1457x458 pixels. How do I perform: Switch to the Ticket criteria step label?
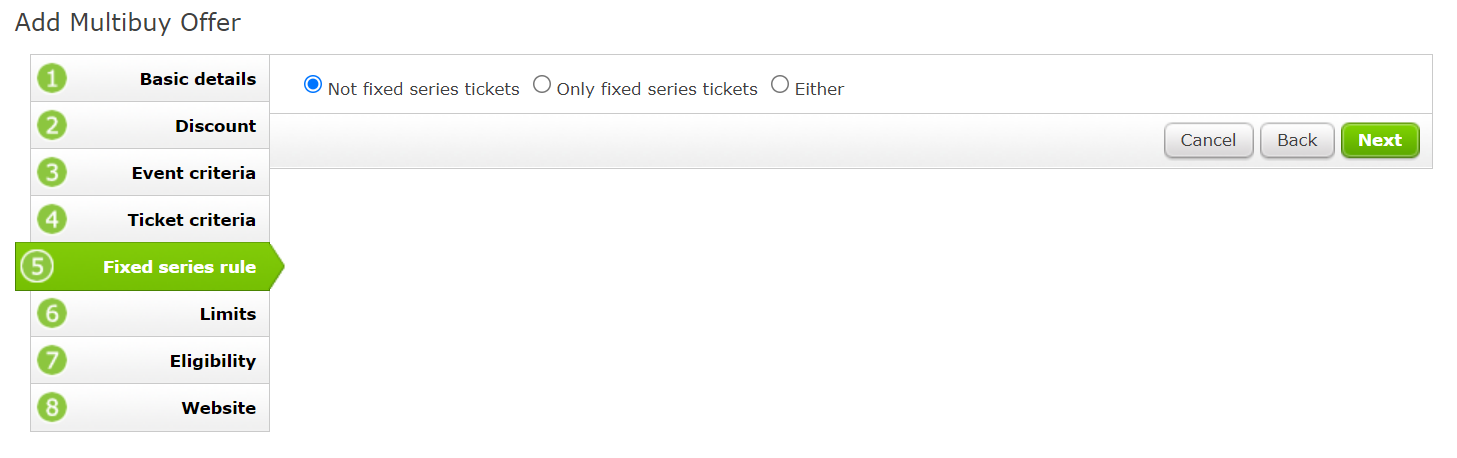(192, 220)
